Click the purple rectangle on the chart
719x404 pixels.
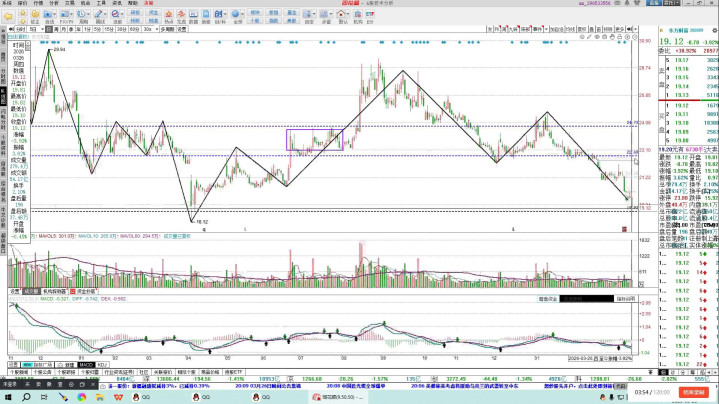click(x=316, y=140)
